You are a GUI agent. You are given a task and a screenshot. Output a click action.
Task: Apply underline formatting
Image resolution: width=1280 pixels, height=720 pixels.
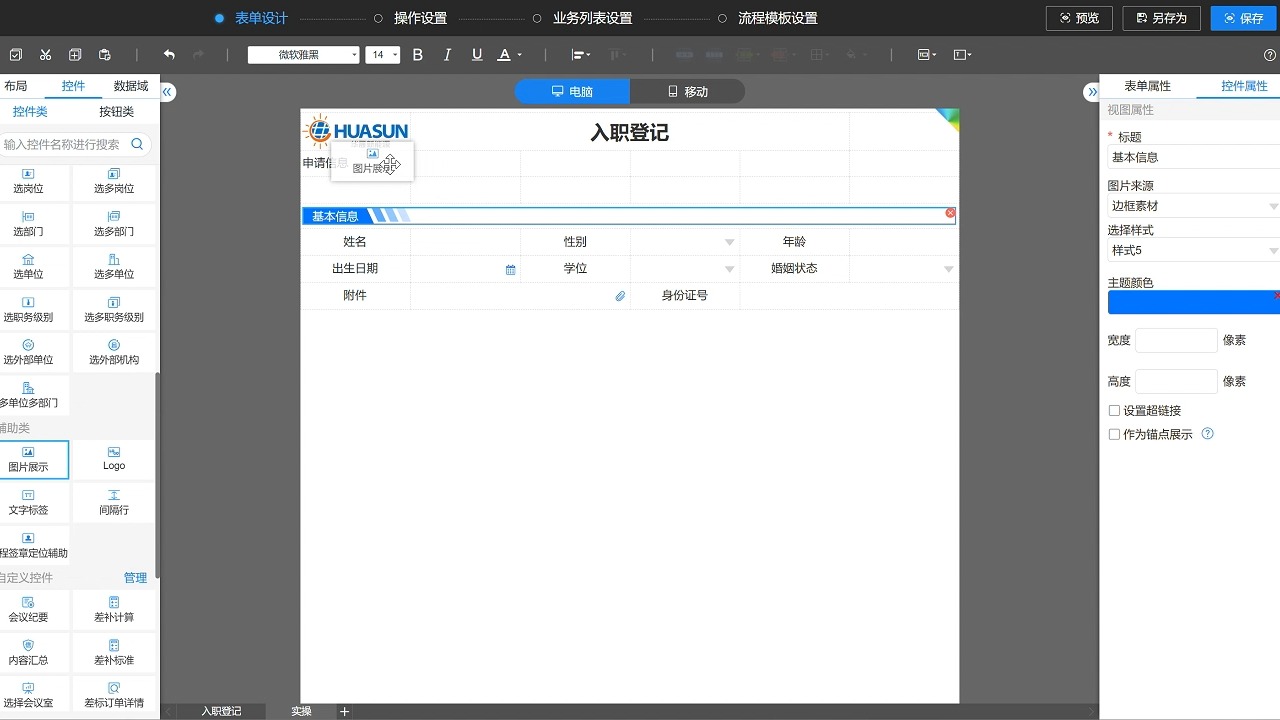pyautogui.click(x=477, y=55)
